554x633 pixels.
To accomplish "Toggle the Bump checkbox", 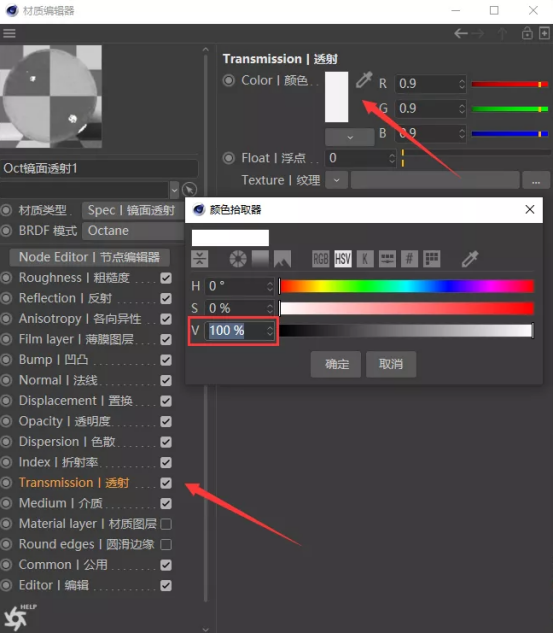I will (166, 360).
